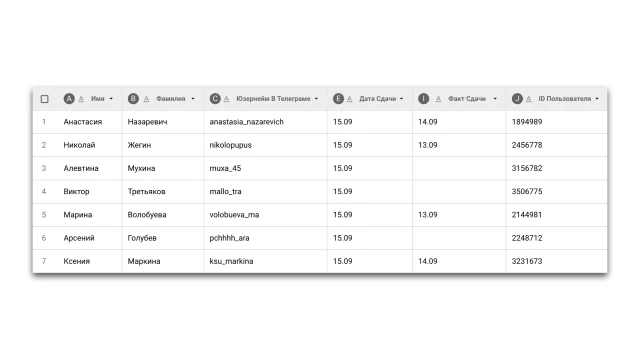
Task: Click text-type icon beside Фамилия header
Action: [x=146, y=99]
